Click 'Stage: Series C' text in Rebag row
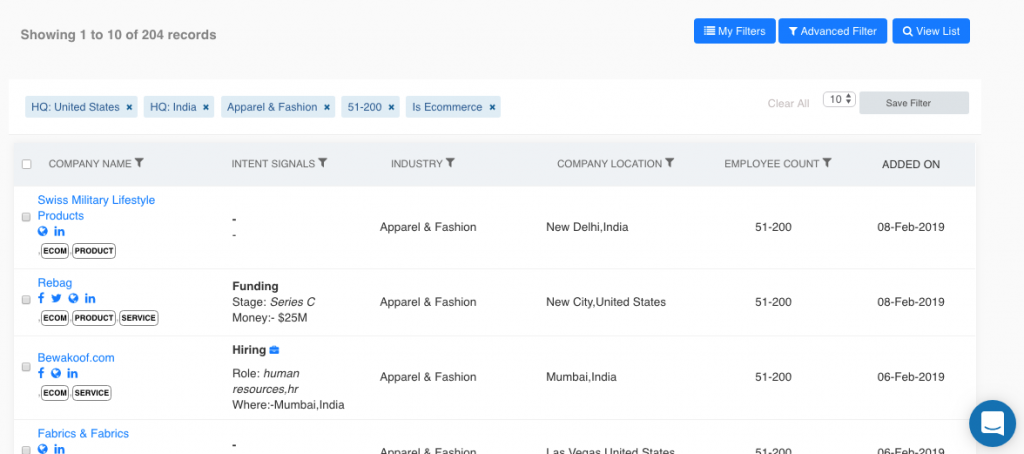 (274, 302)
